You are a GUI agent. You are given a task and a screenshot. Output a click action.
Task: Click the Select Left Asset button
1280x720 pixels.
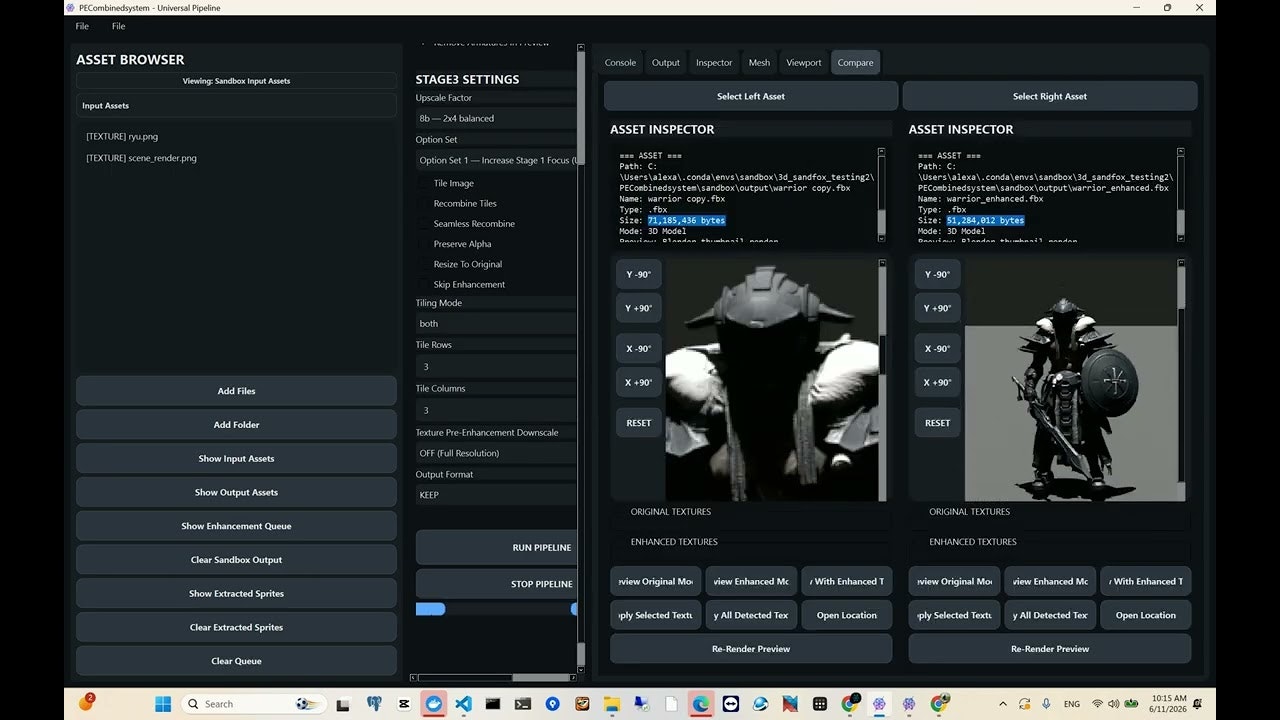pyautogui.click(x=751, y=96)
